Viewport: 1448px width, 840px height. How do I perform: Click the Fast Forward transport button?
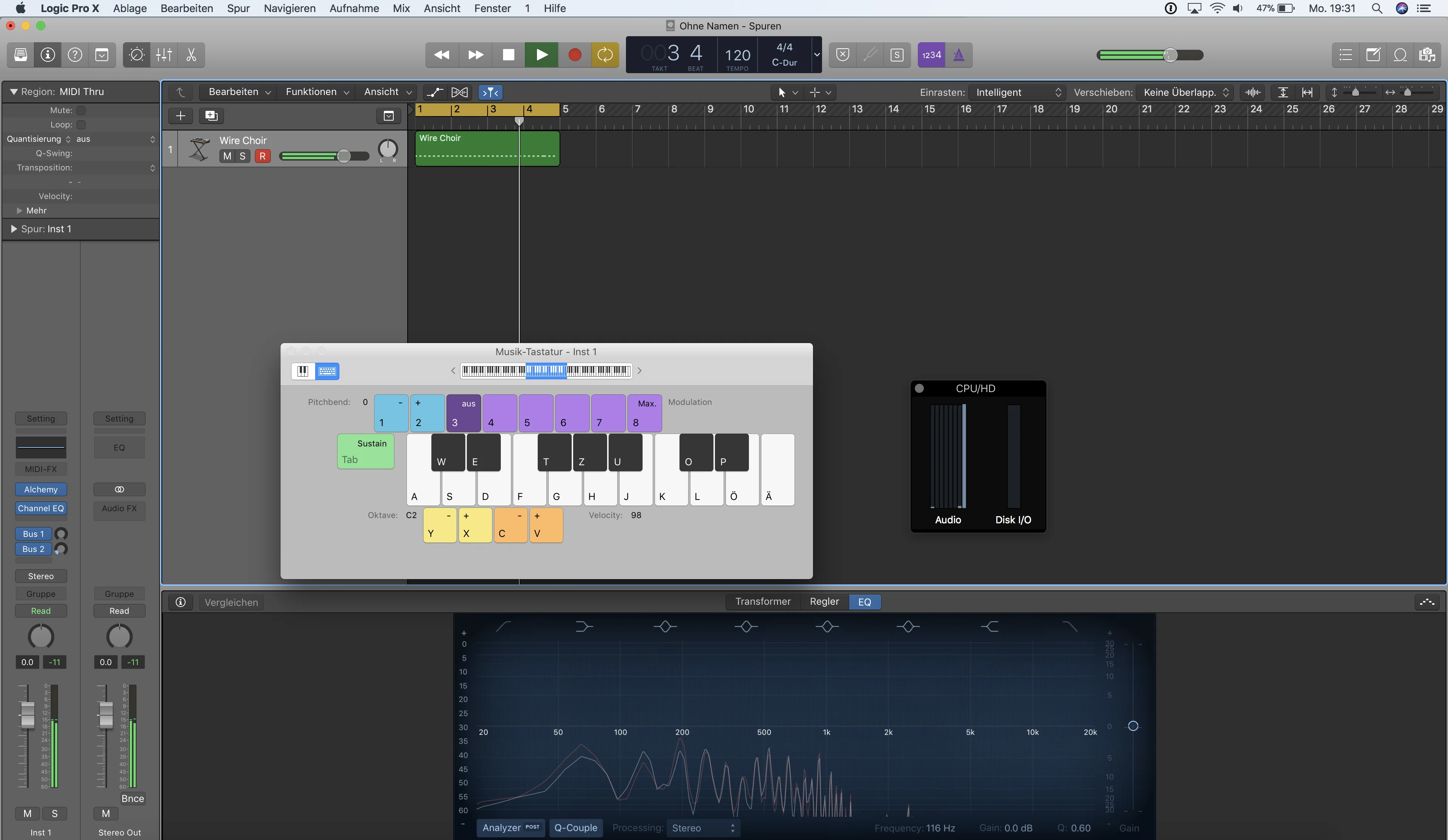pos(475,55)
